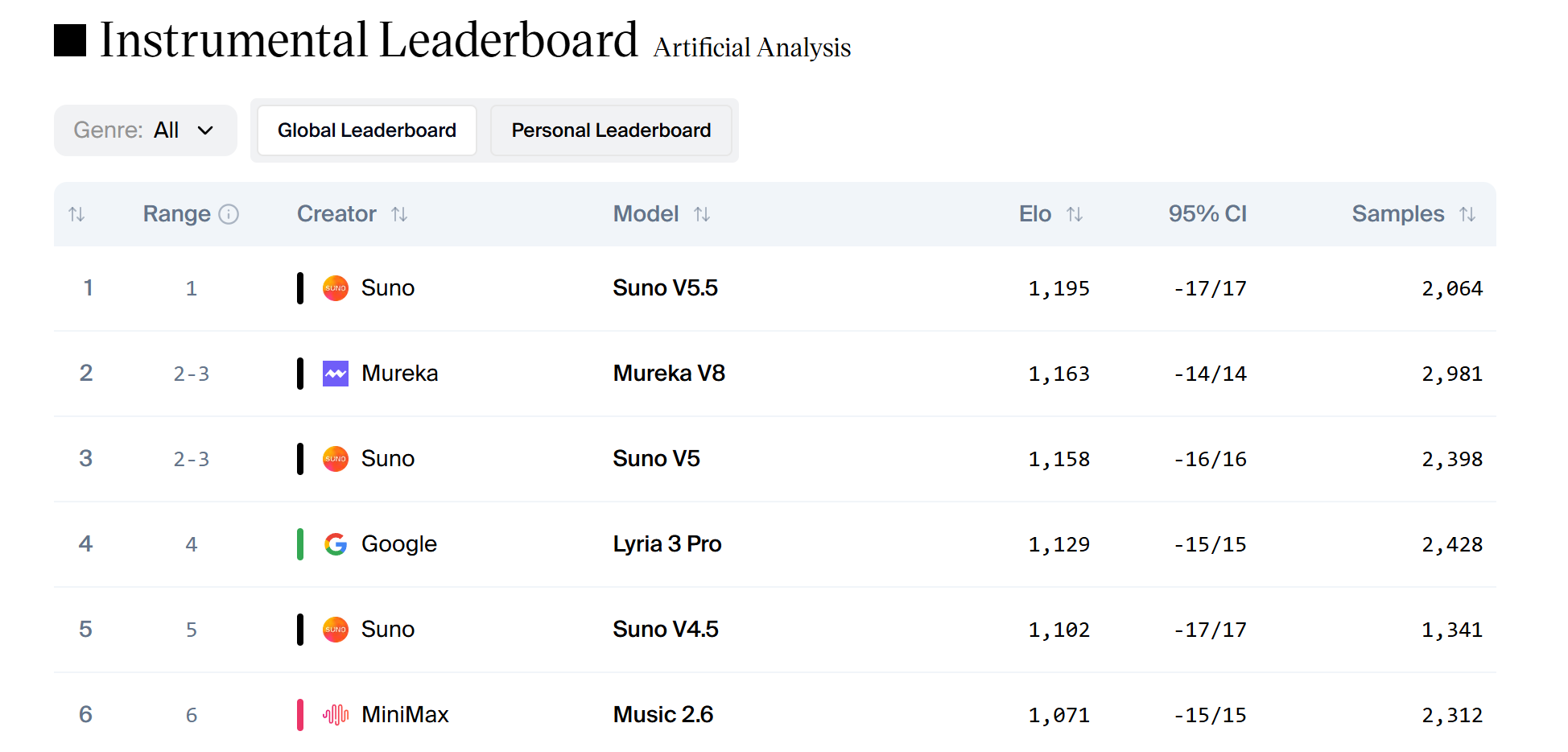The image size is (1568, 752).
Task: Select the Suno V4.5 row
Action: coord(775,630)
